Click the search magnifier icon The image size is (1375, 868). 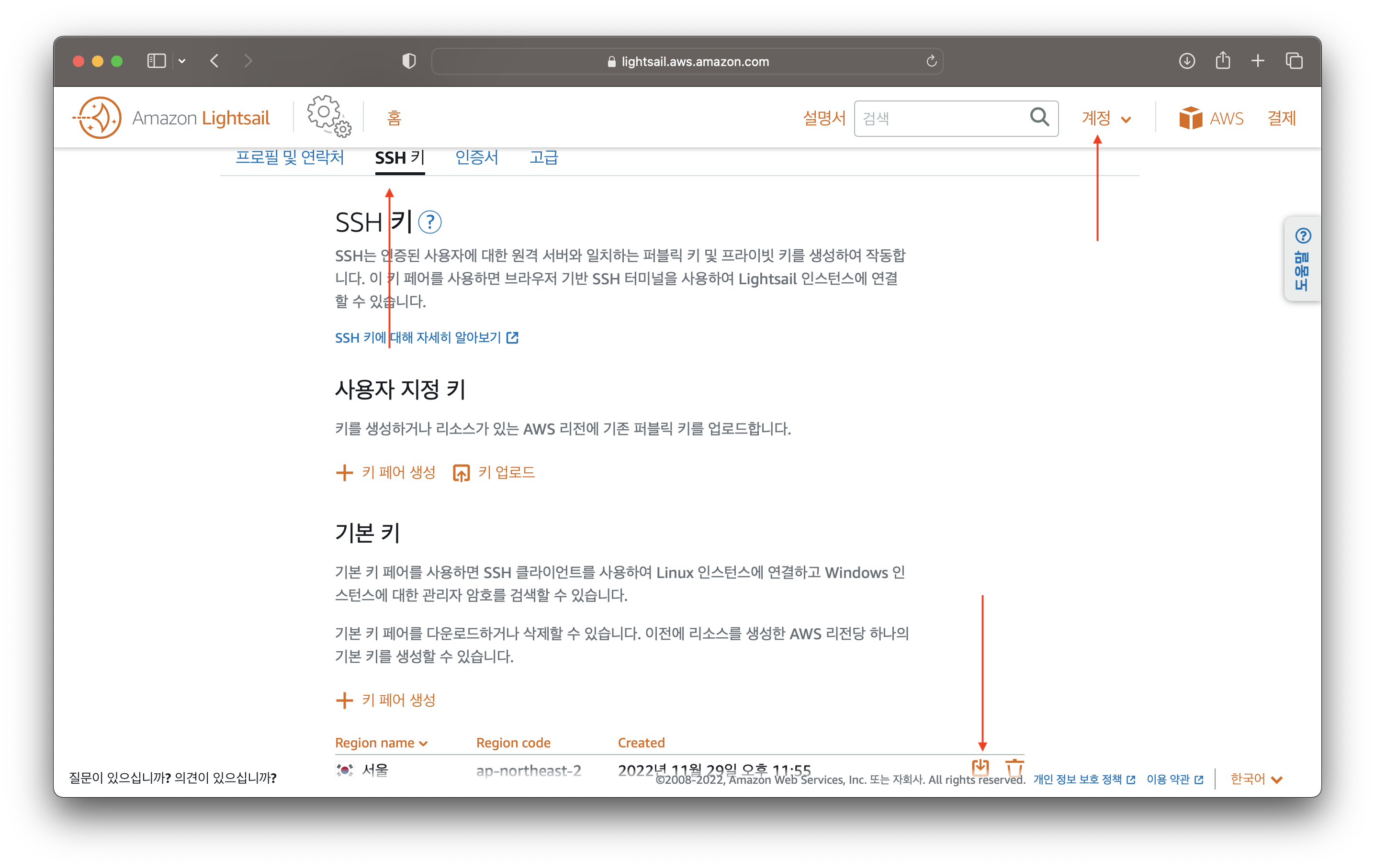coord(1039,118)
